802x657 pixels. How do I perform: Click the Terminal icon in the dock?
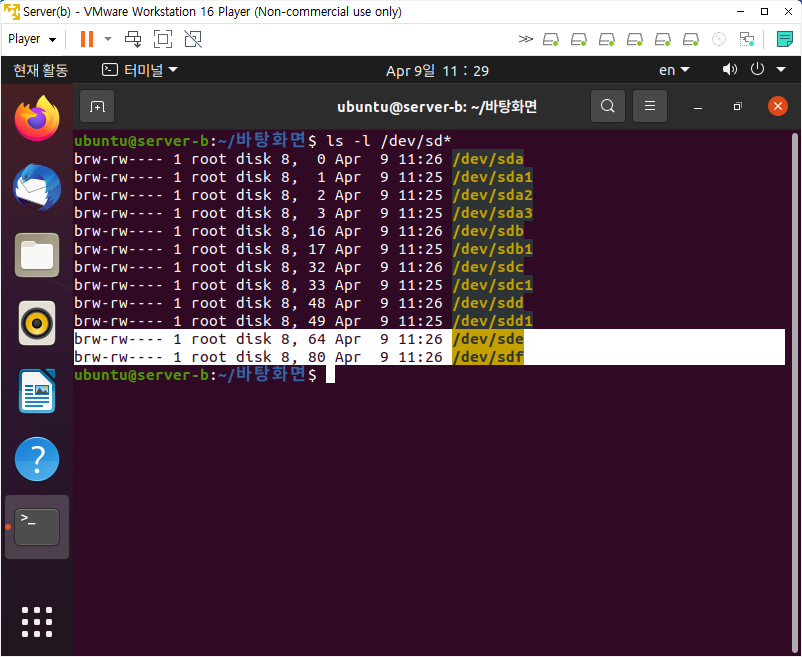point(37,527)
